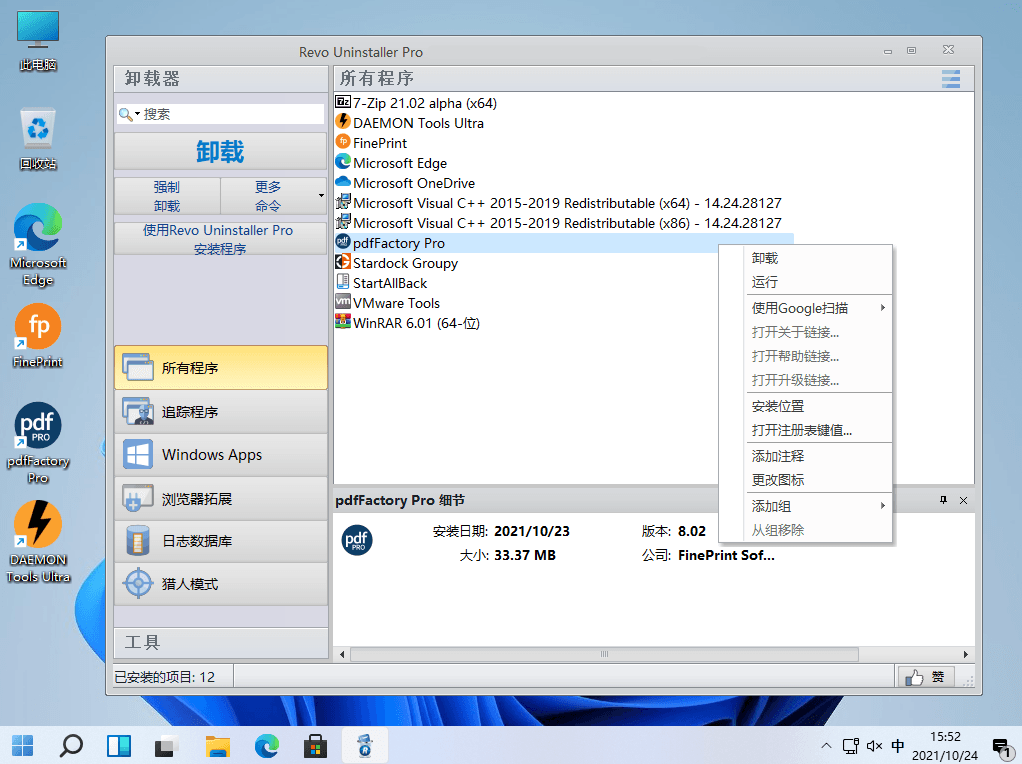Click the 中 input method indicator

898,746
